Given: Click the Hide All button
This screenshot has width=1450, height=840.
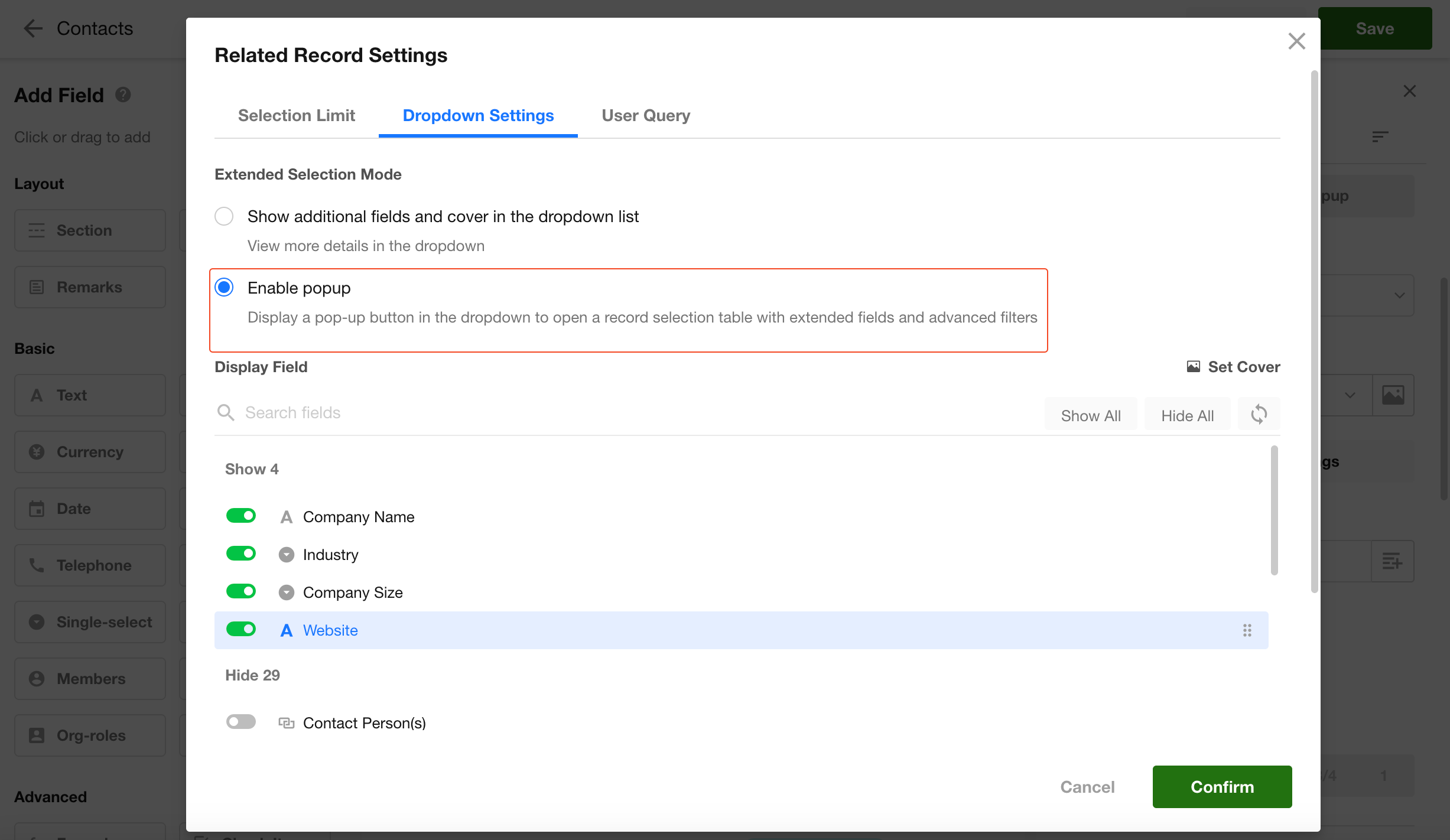Looking at the screenshot, I should point(1187,415).
